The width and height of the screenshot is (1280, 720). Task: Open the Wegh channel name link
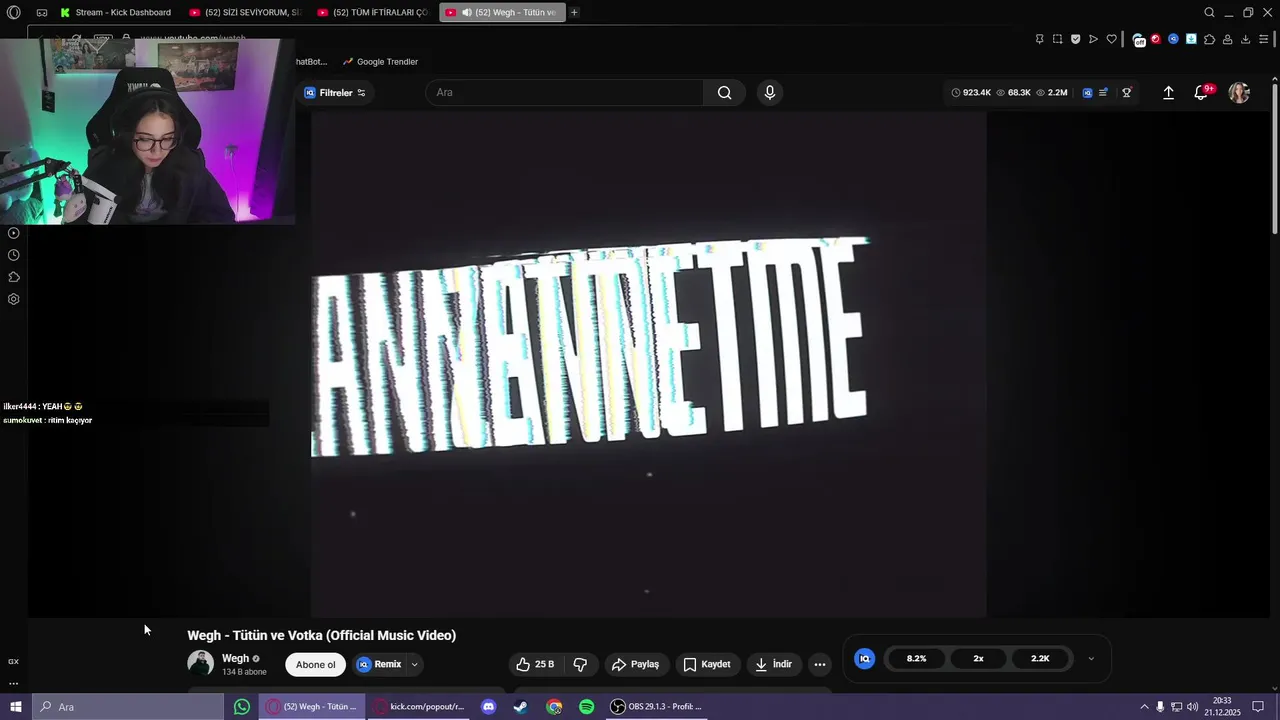tap(235, 658)
